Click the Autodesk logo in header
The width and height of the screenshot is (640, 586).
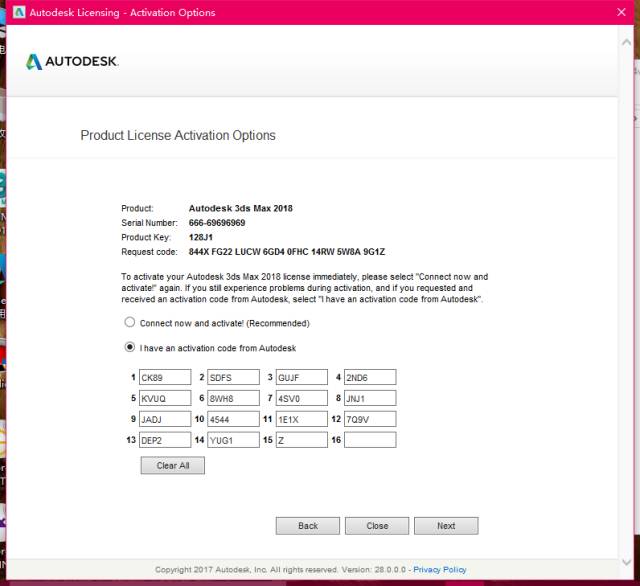click(72, 62)
